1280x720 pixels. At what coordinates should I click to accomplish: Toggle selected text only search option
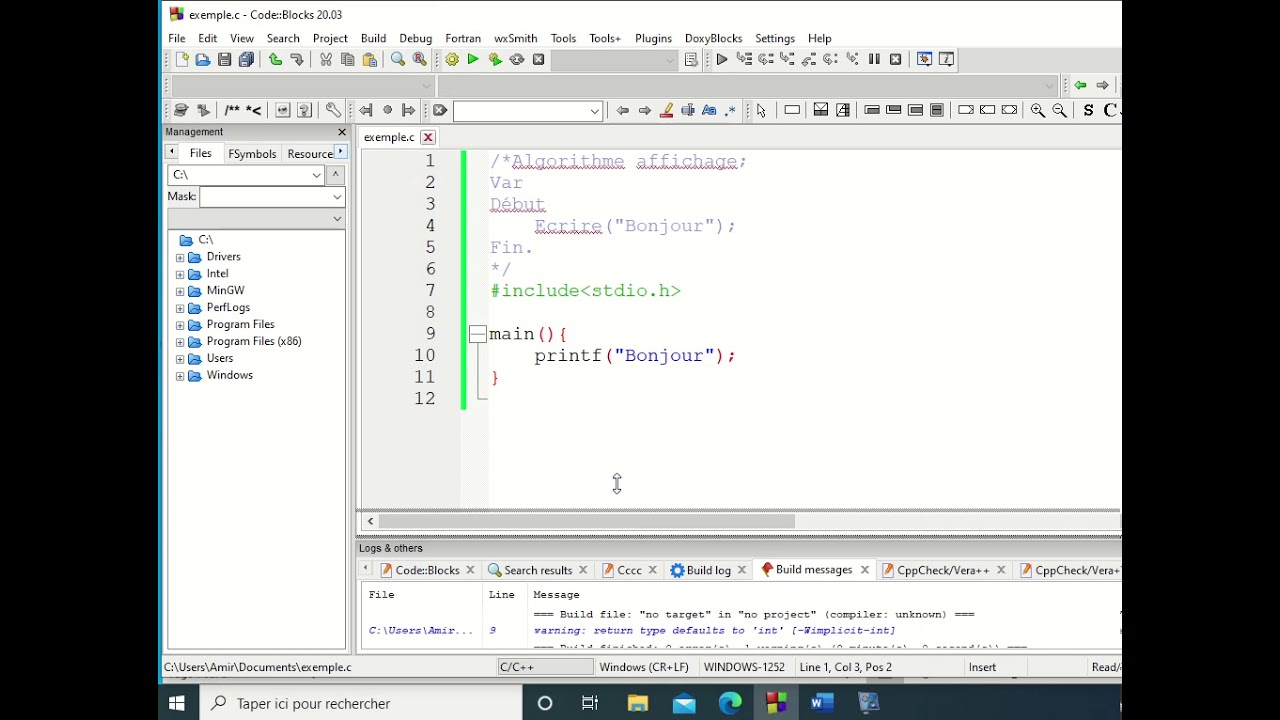688,111
